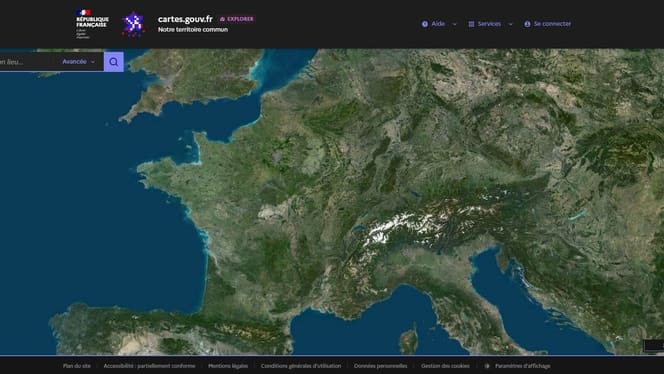
Task: Open Accessibilité : partiellement conforme link
Action: (x=149, y=366)
